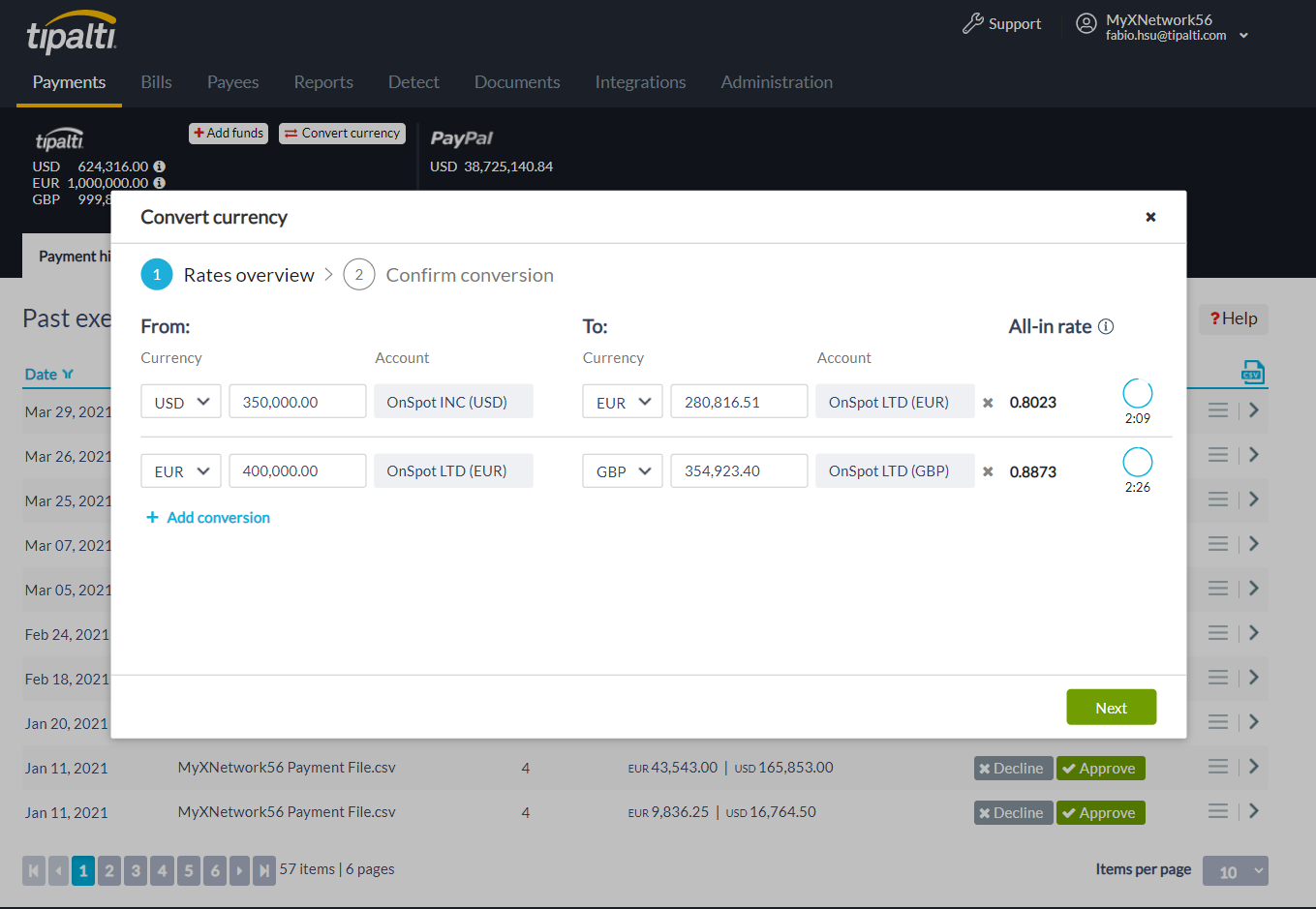Open row menu for Mar 05, 2021
Image resolution: width=1316 pixels, height=909 pixels.
[x=1218, y=589]
